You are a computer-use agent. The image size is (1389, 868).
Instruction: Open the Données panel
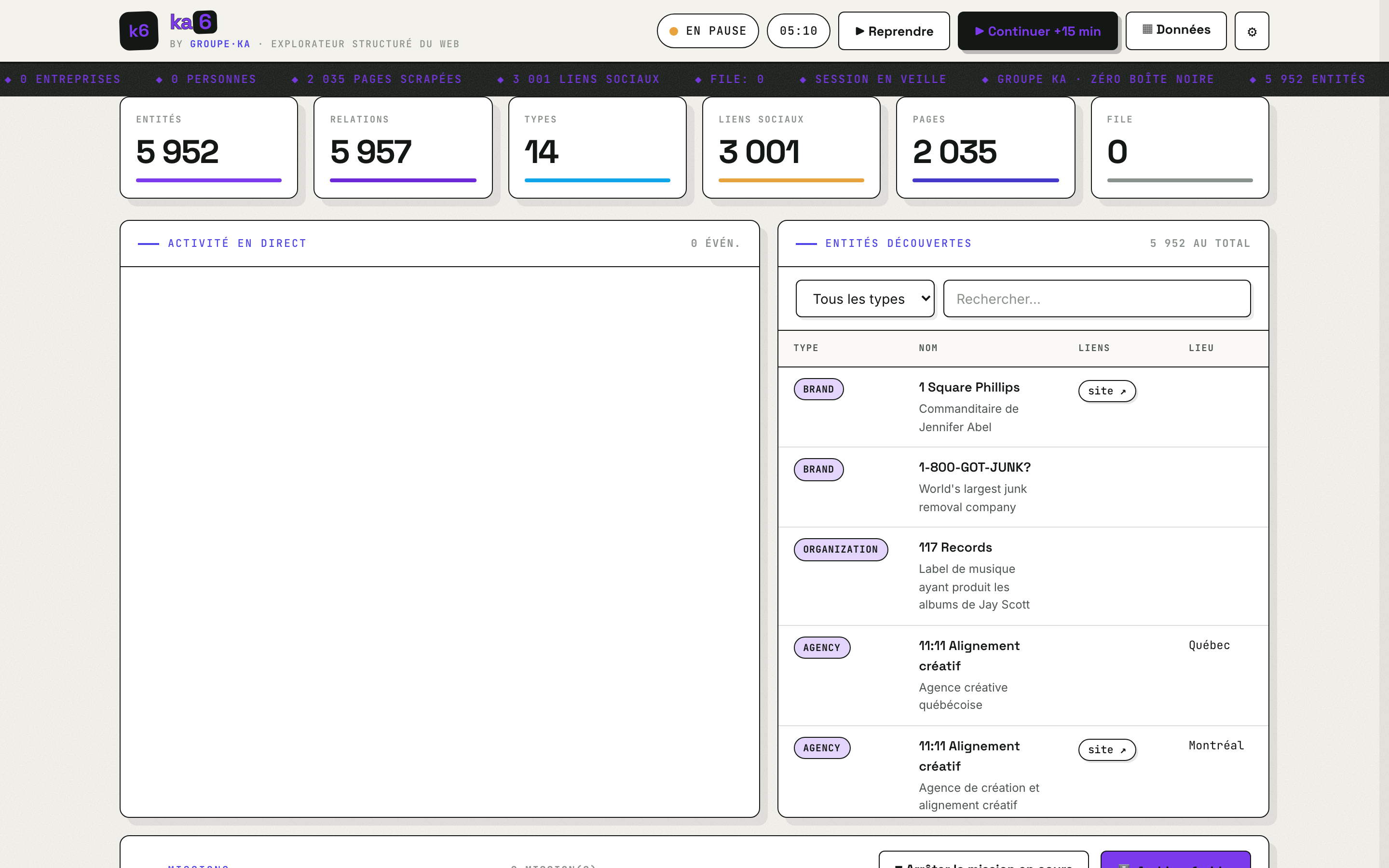(1176, 30)
